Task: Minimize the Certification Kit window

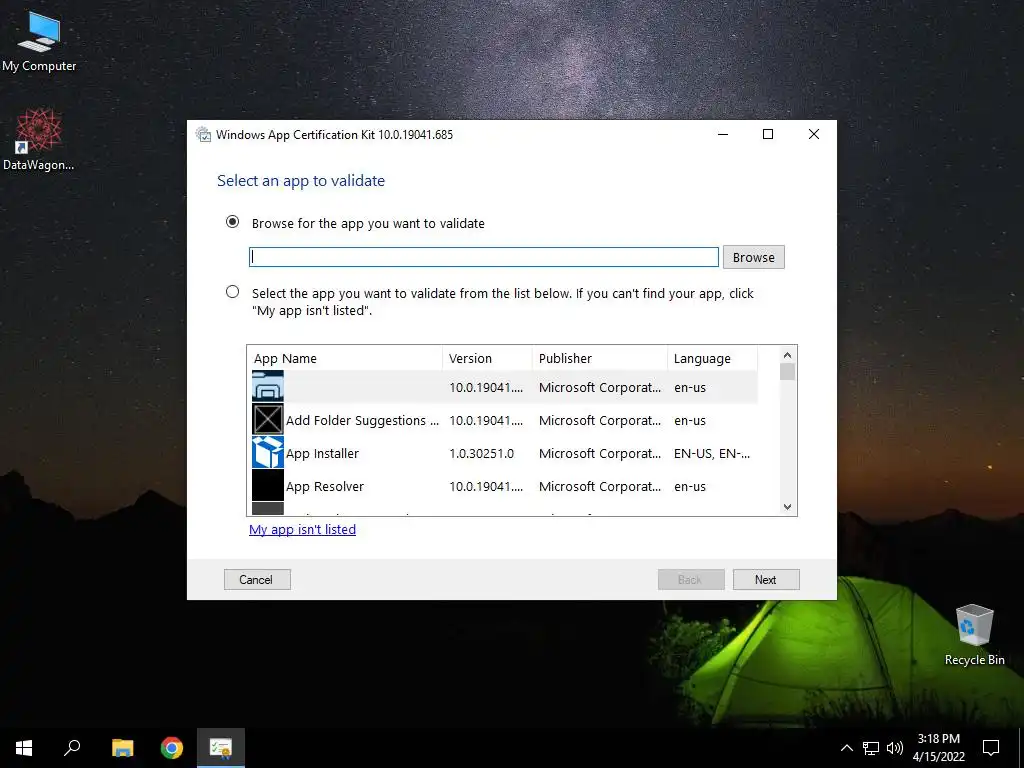Action: (723, 134)
